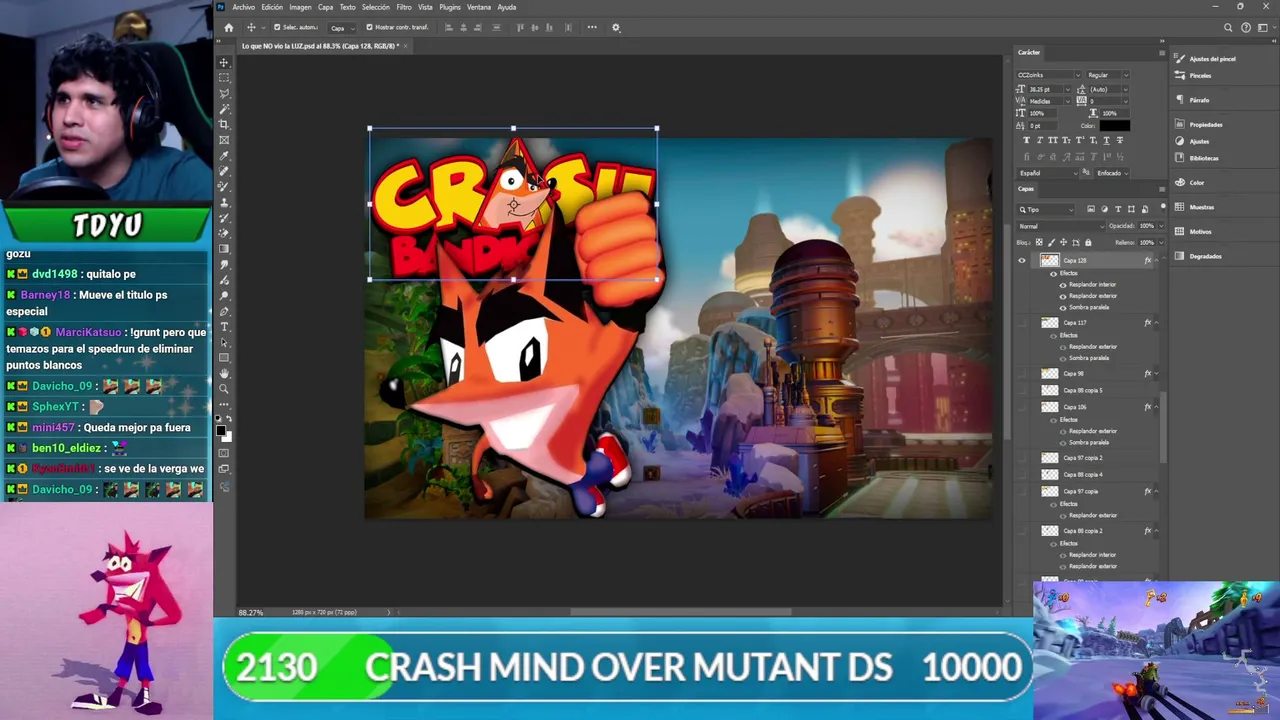Open the options bar settings gear

[616, 27]
